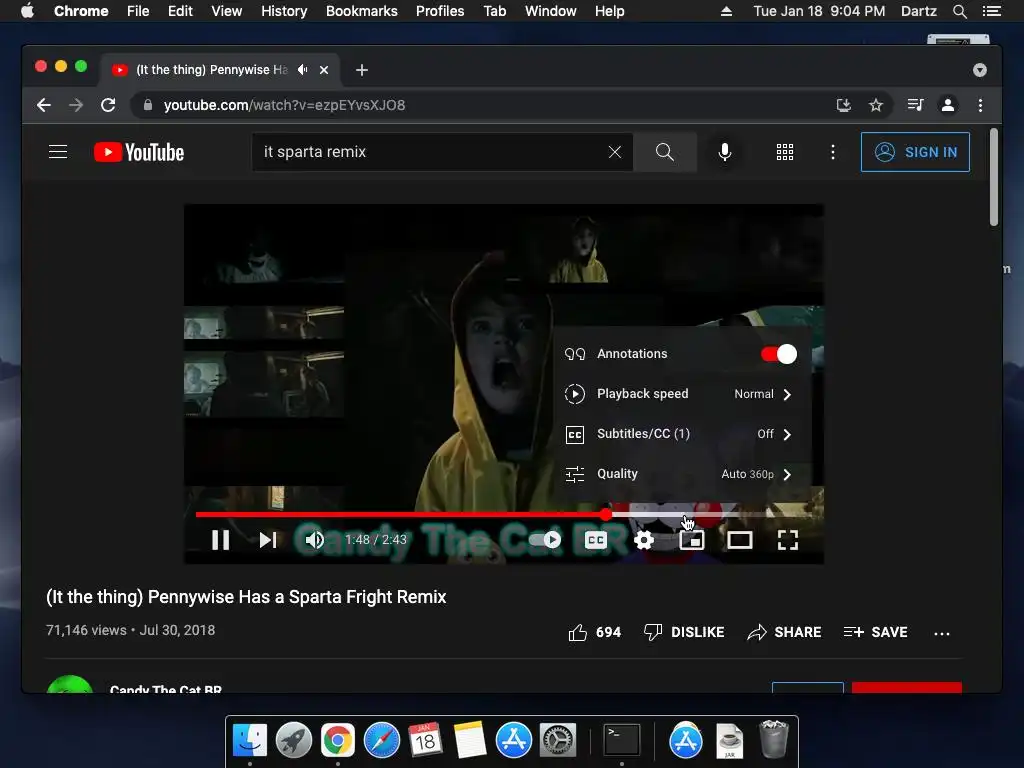The height and width of the screenshot is (768, 1024).
Task: Open the History menu
Action: tap(284, 11)
